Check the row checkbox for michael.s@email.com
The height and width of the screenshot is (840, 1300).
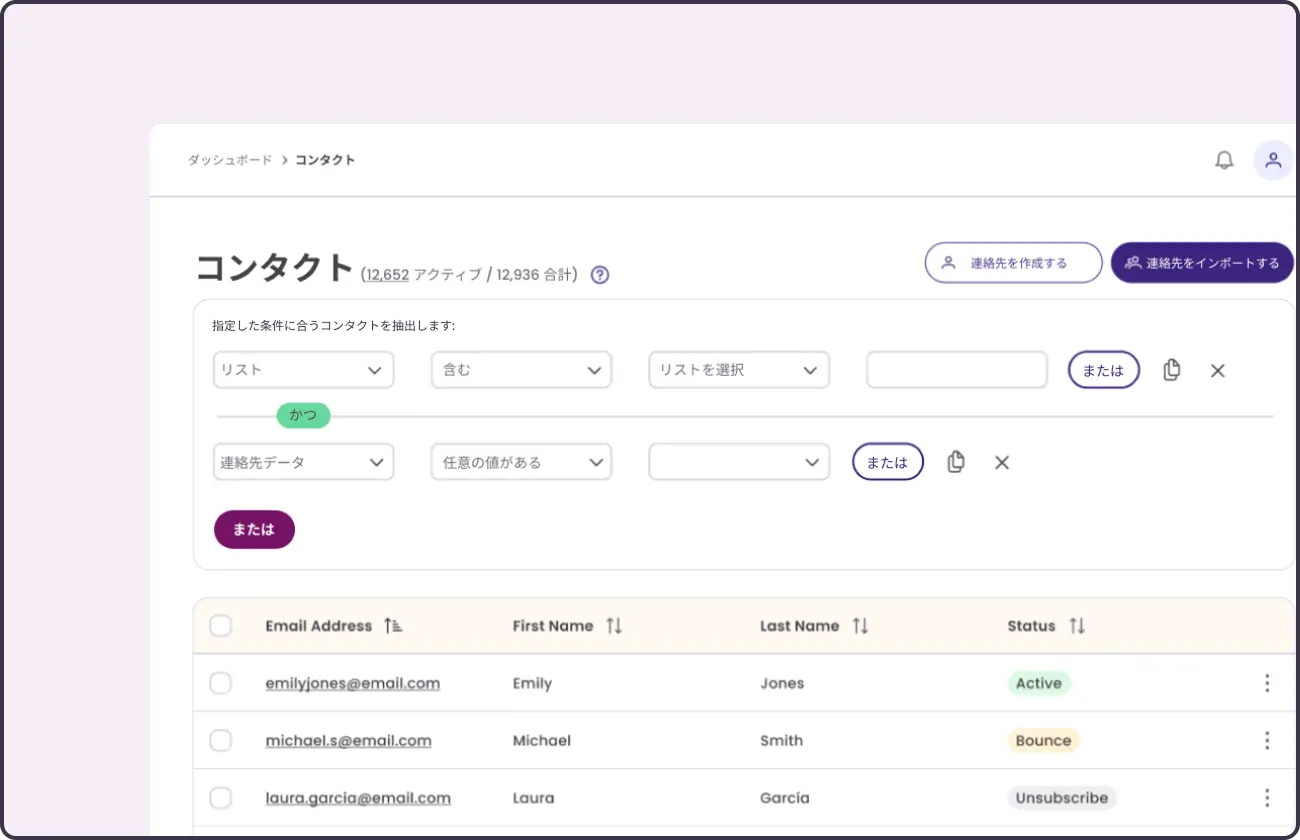pos(220,740)
